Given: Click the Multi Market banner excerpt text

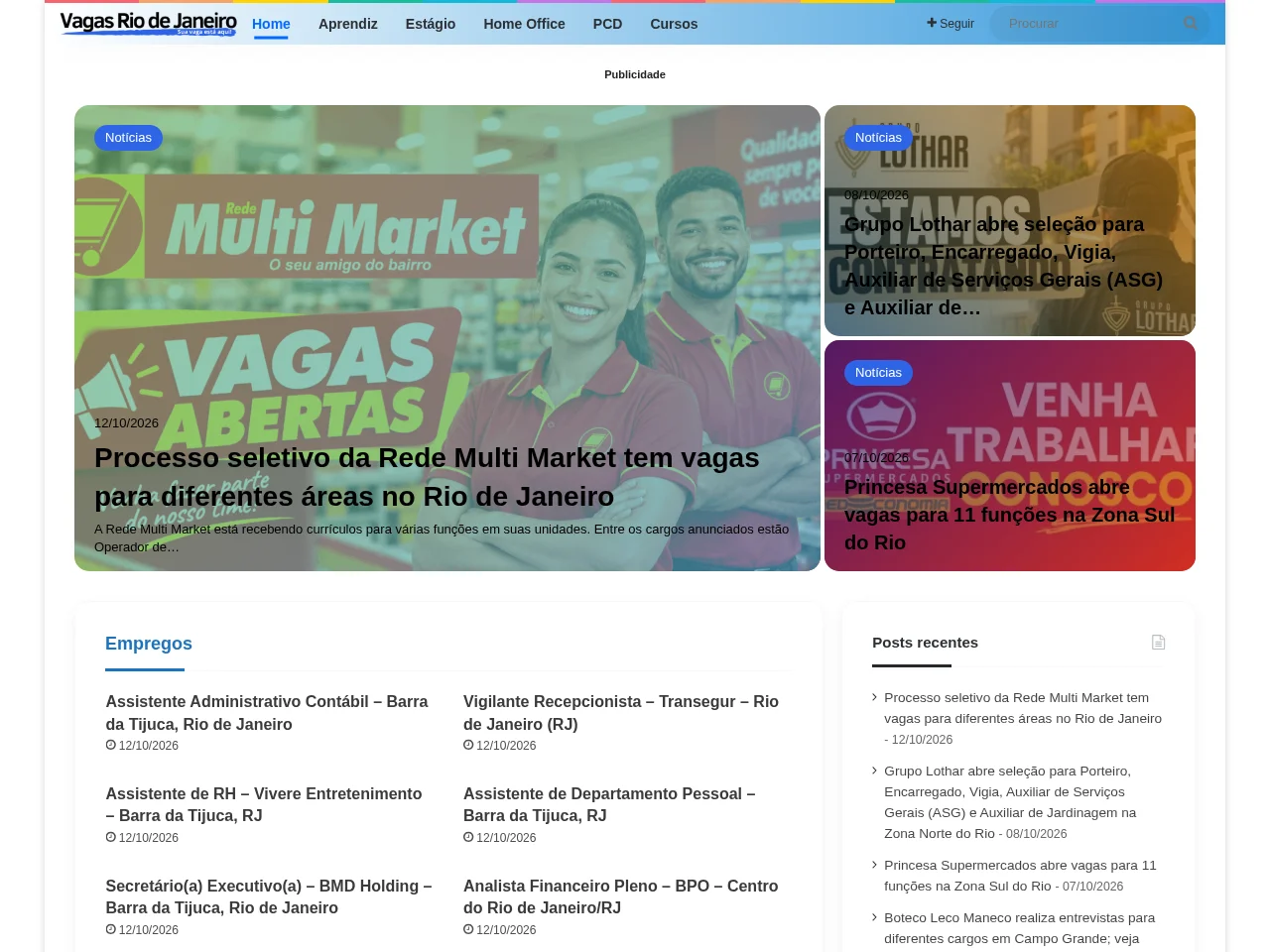Looking at the screenshot, I should 442,537.
